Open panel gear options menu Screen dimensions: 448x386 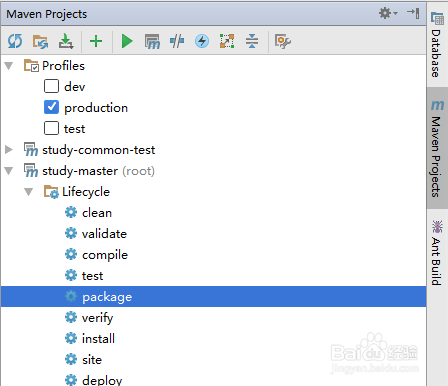coord(388,13)
